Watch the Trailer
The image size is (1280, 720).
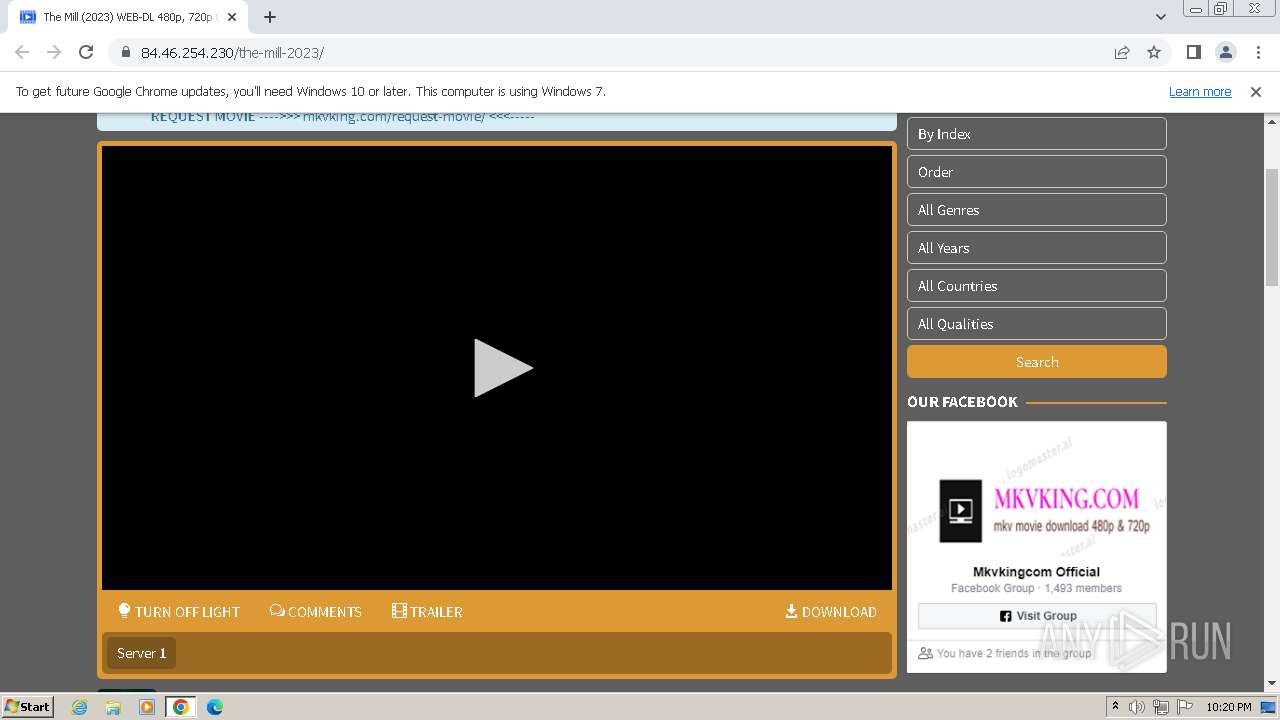point(427,611)
